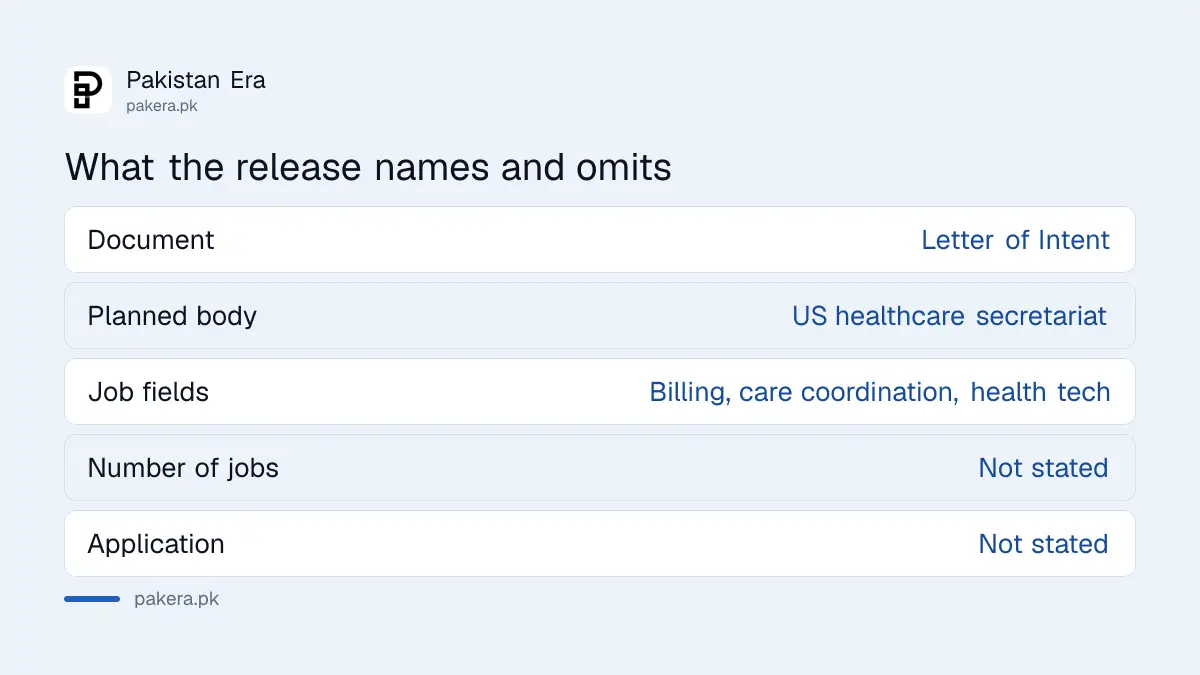The height and width of the screenshot is (675, 1200).
Task: Click the empty middle of the Number of jobs row
Action: click(628, 468)
